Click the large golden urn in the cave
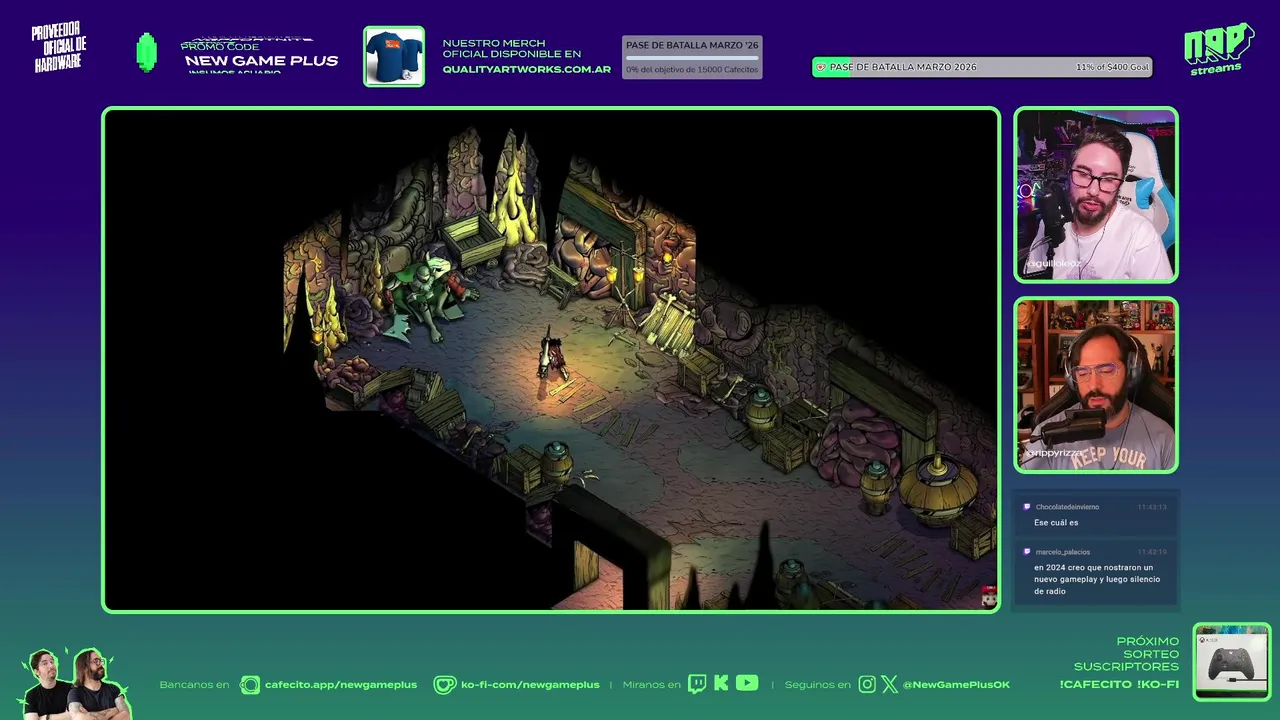The height and width of the screenshot is (720, 1280). [x=938, y=489]
